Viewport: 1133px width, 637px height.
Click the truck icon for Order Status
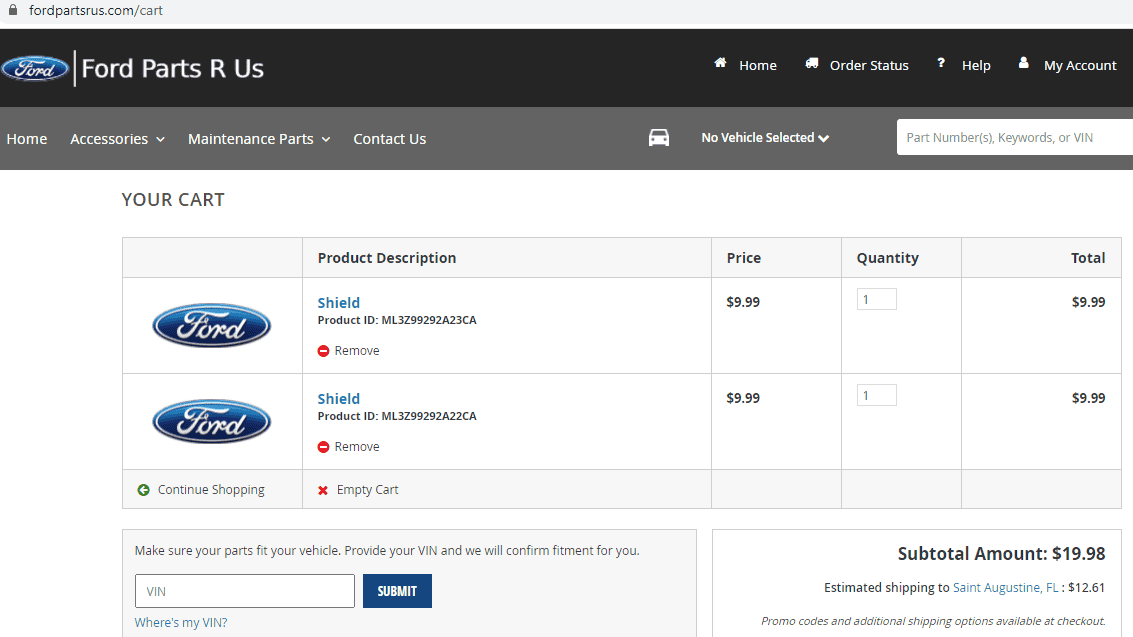(x=811, y=64)
